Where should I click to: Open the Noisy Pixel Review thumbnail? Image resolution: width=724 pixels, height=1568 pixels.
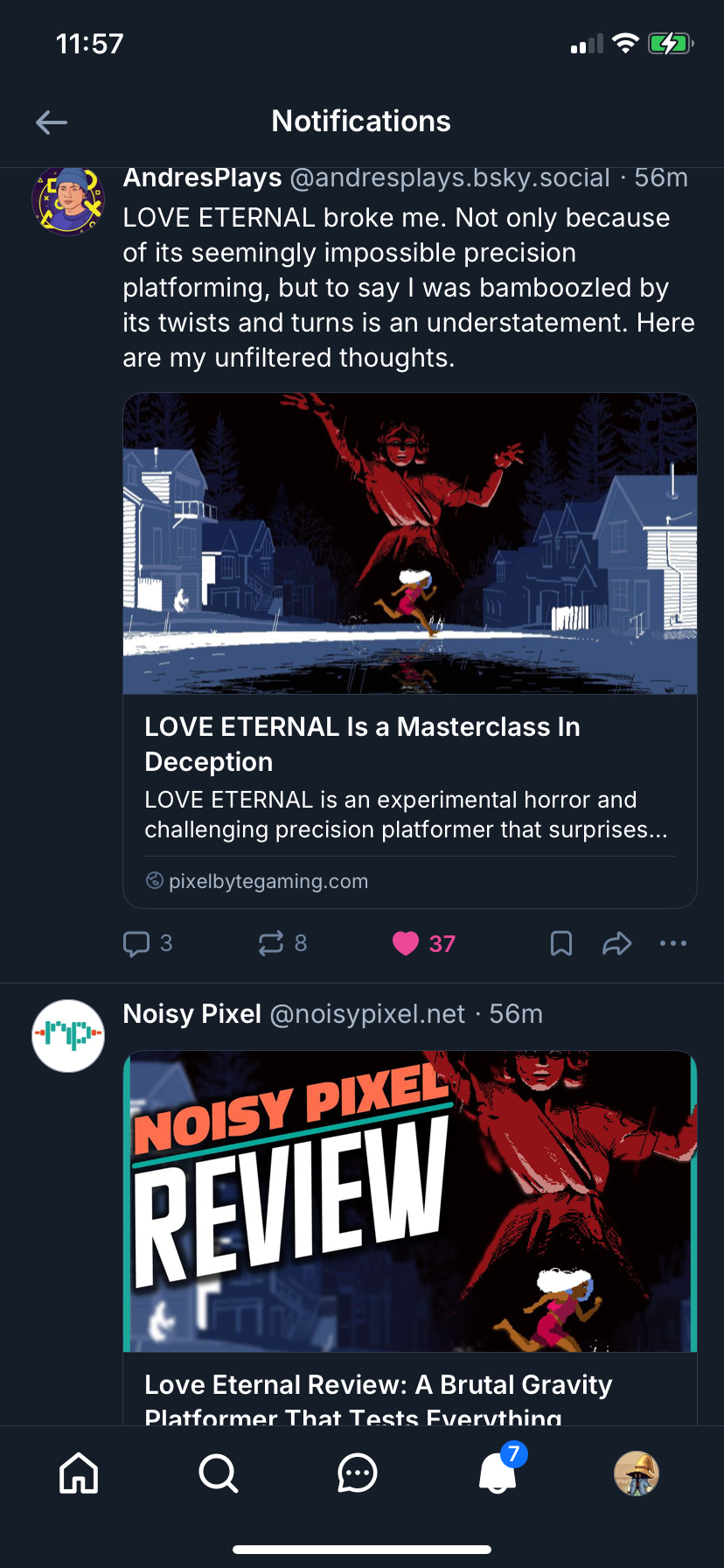tap(410, 1201)
